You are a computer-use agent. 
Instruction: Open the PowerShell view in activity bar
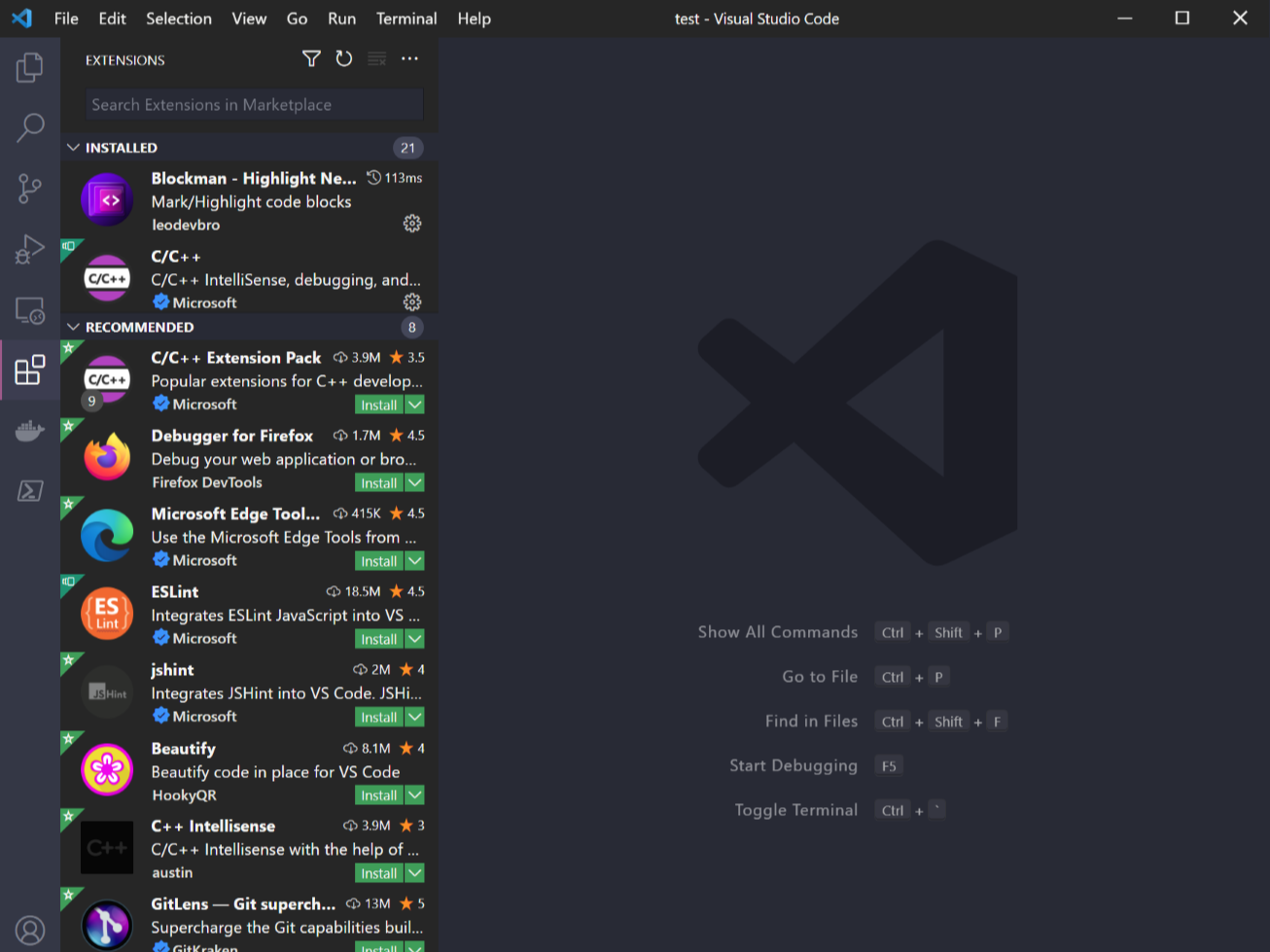[x=30, y=490]
